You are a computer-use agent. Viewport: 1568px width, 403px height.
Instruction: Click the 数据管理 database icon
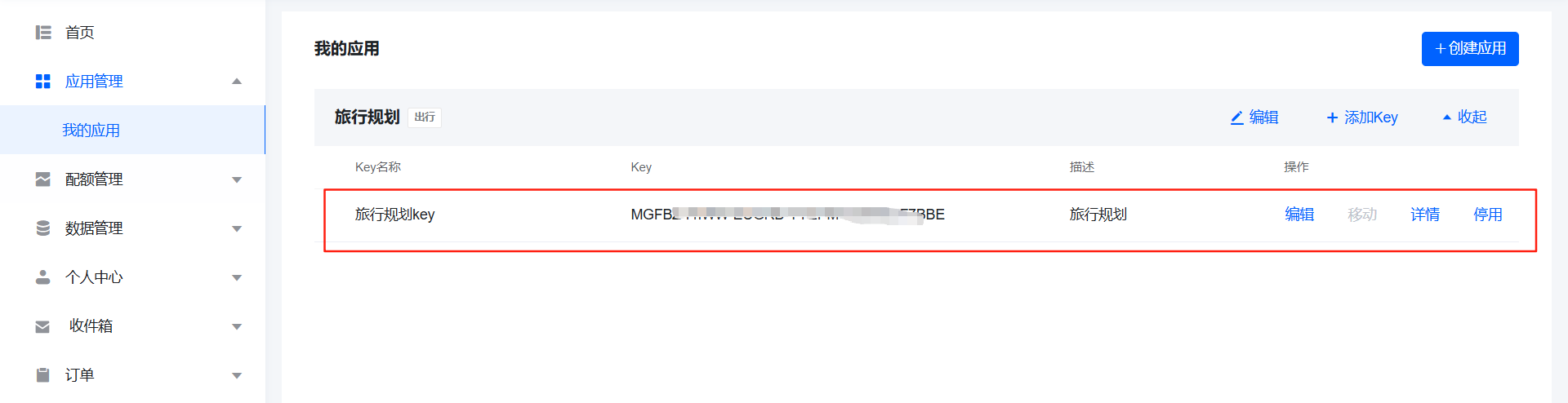tap(43, 228)
